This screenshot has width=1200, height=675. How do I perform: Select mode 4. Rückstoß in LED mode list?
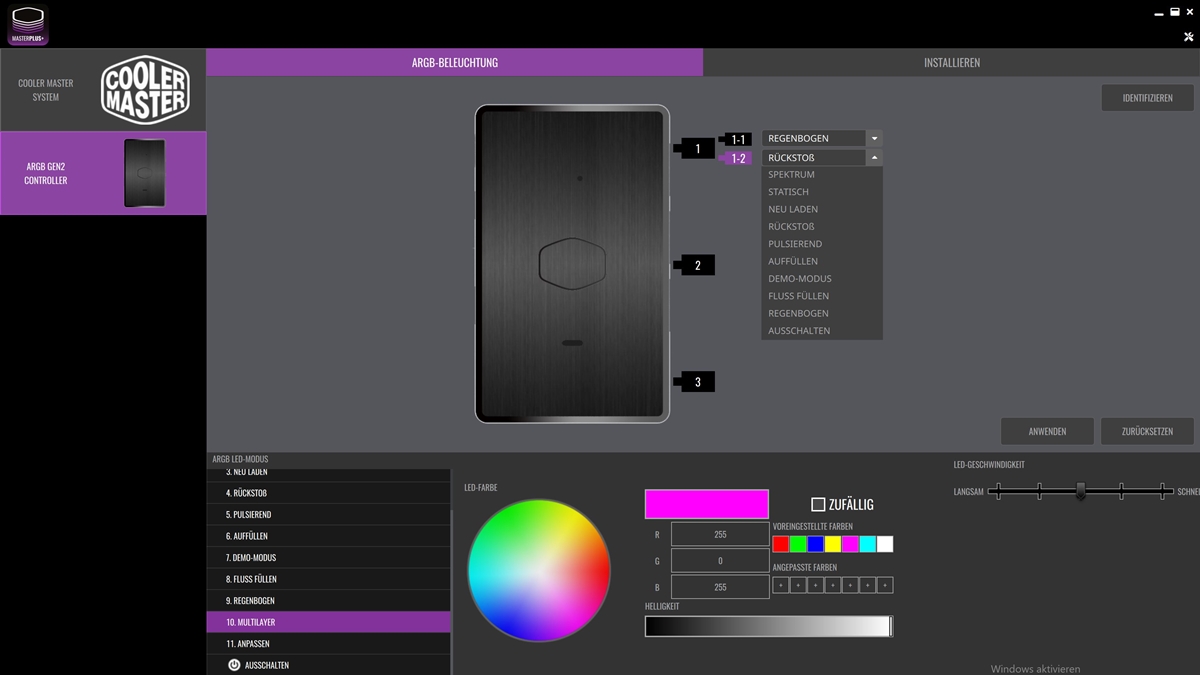329,493
